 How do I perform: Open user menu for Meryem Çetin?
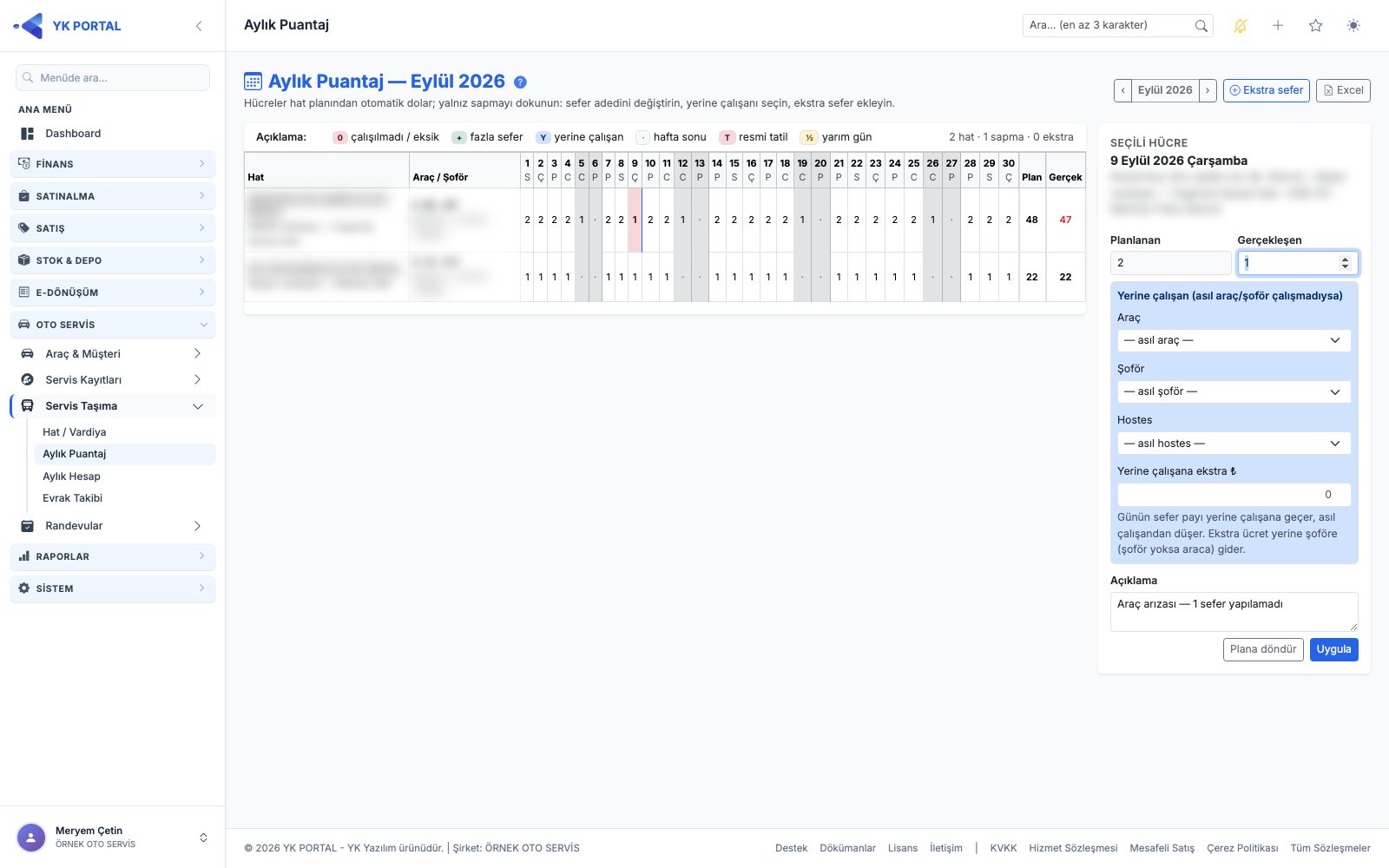[113, 838]
